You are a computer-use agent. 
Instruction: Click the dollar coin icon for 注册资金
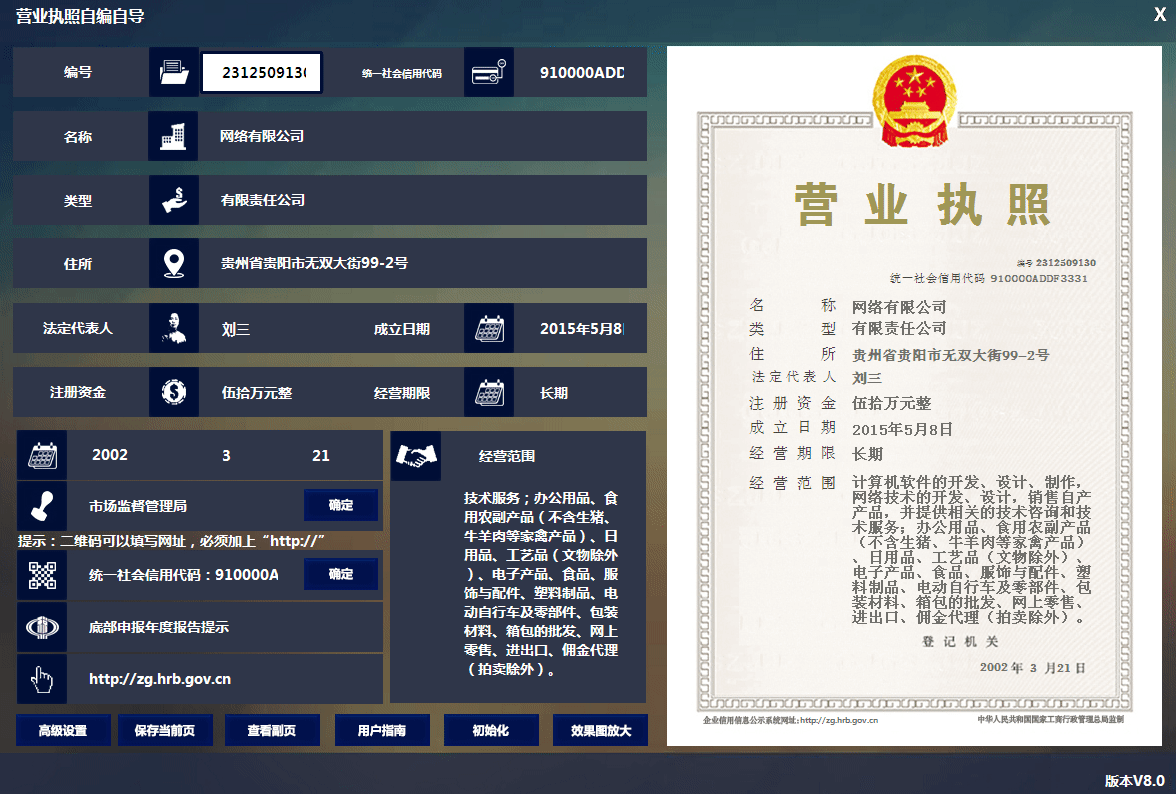click(x=172, y=391)
